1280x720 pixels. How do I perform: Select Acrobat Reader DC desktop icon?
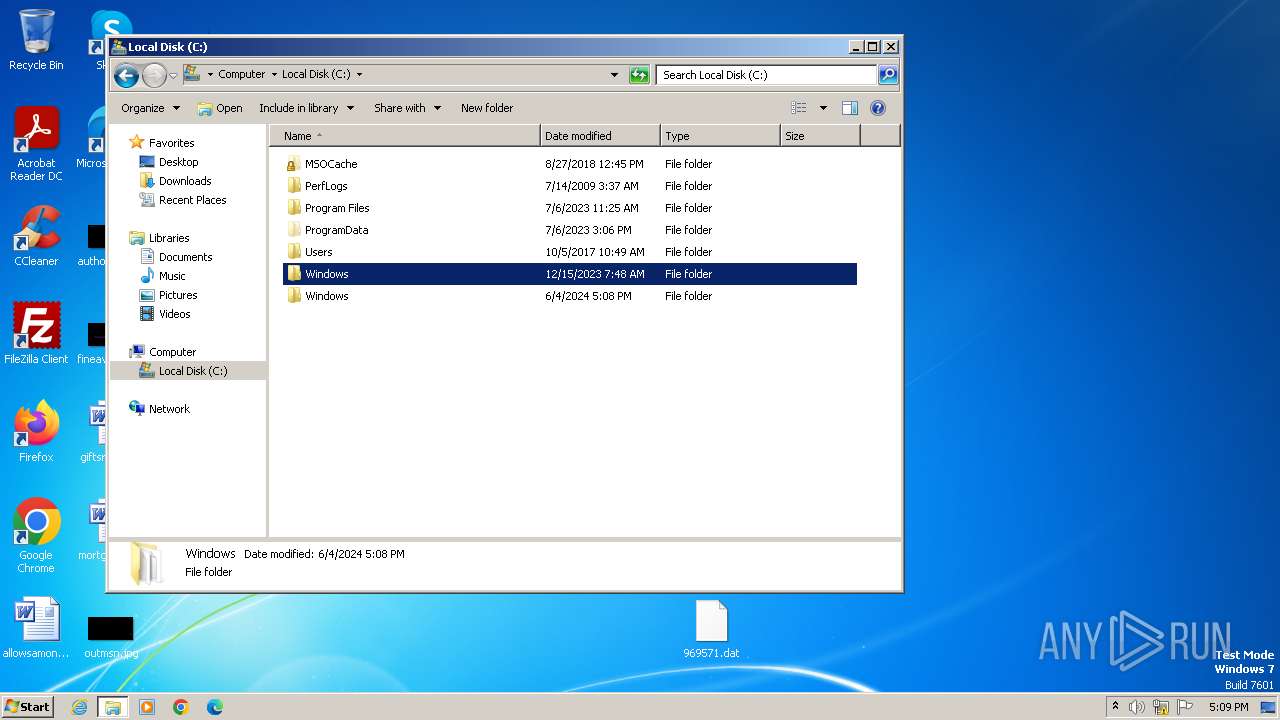tap(36, 145)
